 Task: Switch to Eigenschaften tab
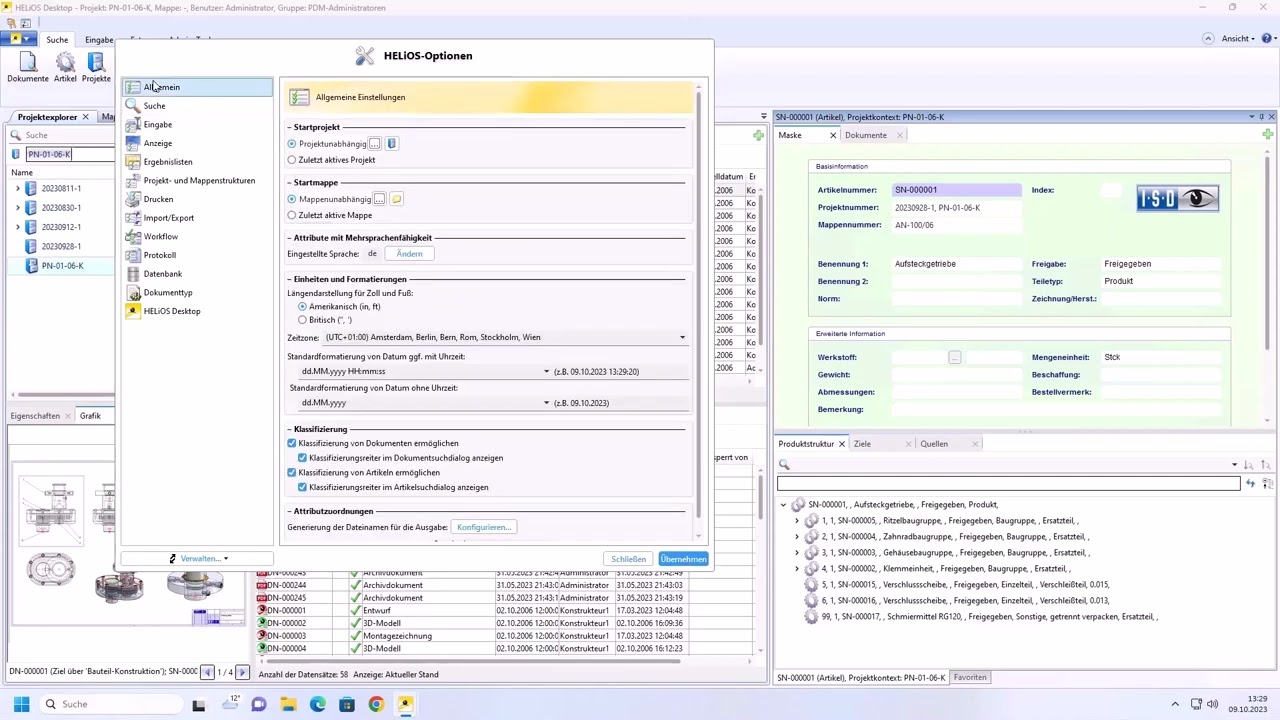pyautogui.click(x=35, y=416)
